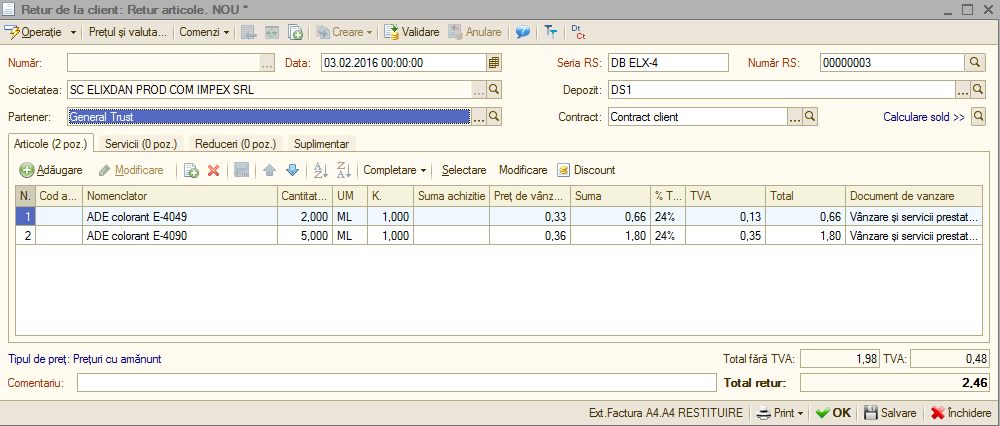Open the Print dropdown arrow
The height and width of the screenshot is (426, 1000).
click(x=800, y=413)
